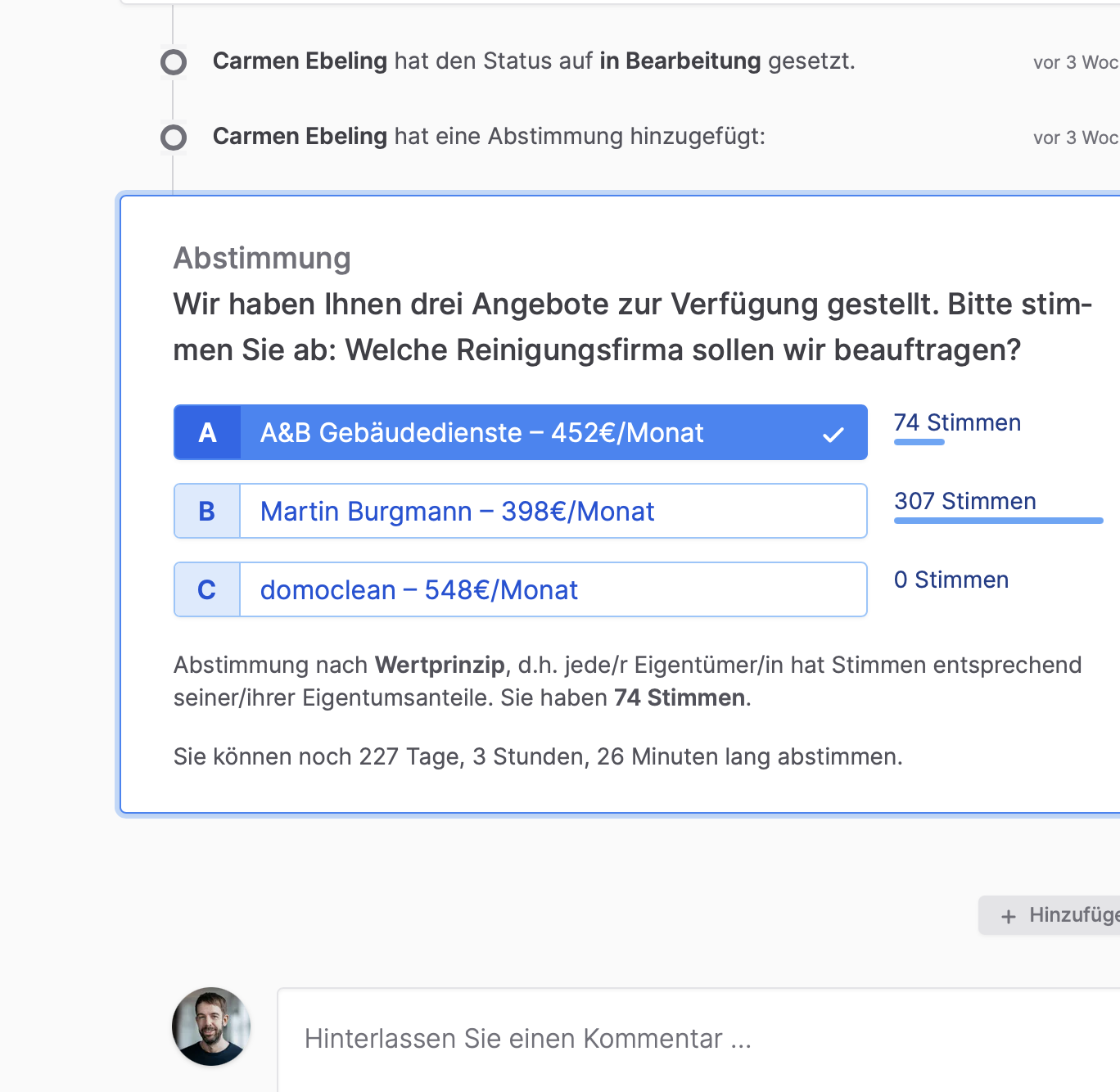The width and height of the screenshot is (1120, 1092).
Task: Click the timeline circle for status in Bearbeitung
Action: (174, 62)
